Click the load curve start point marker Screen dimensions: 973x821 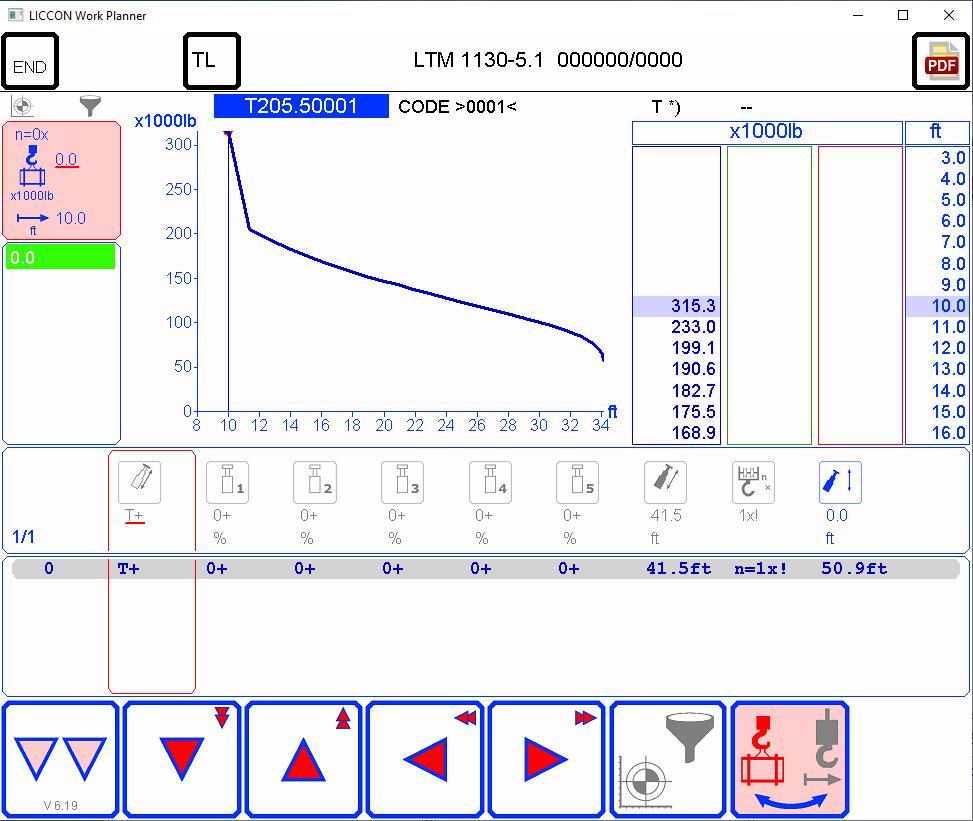(x=228, y=133)
